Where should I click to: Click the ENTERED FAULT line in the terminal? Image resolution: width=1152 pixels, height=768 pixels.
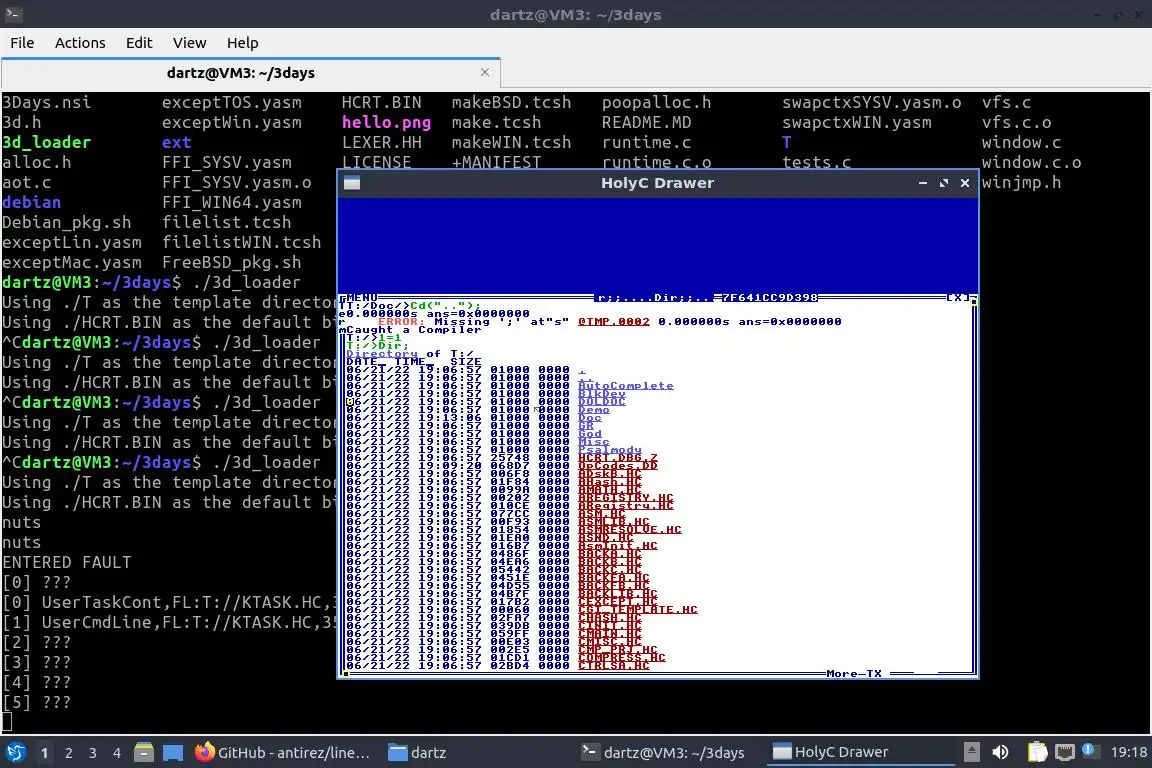pyautogui.click(x=67, y=563)
